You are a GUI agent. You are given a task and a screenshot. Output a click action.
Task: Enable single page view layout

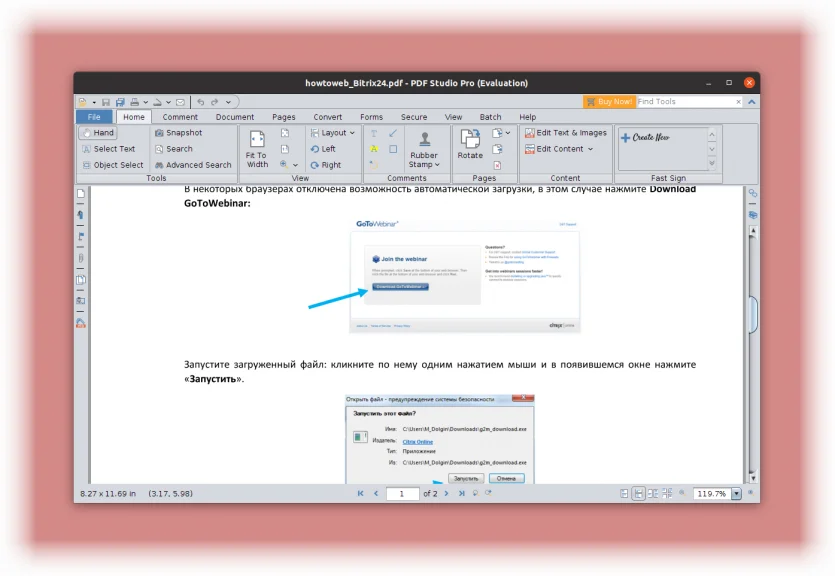tap(624, 493)
